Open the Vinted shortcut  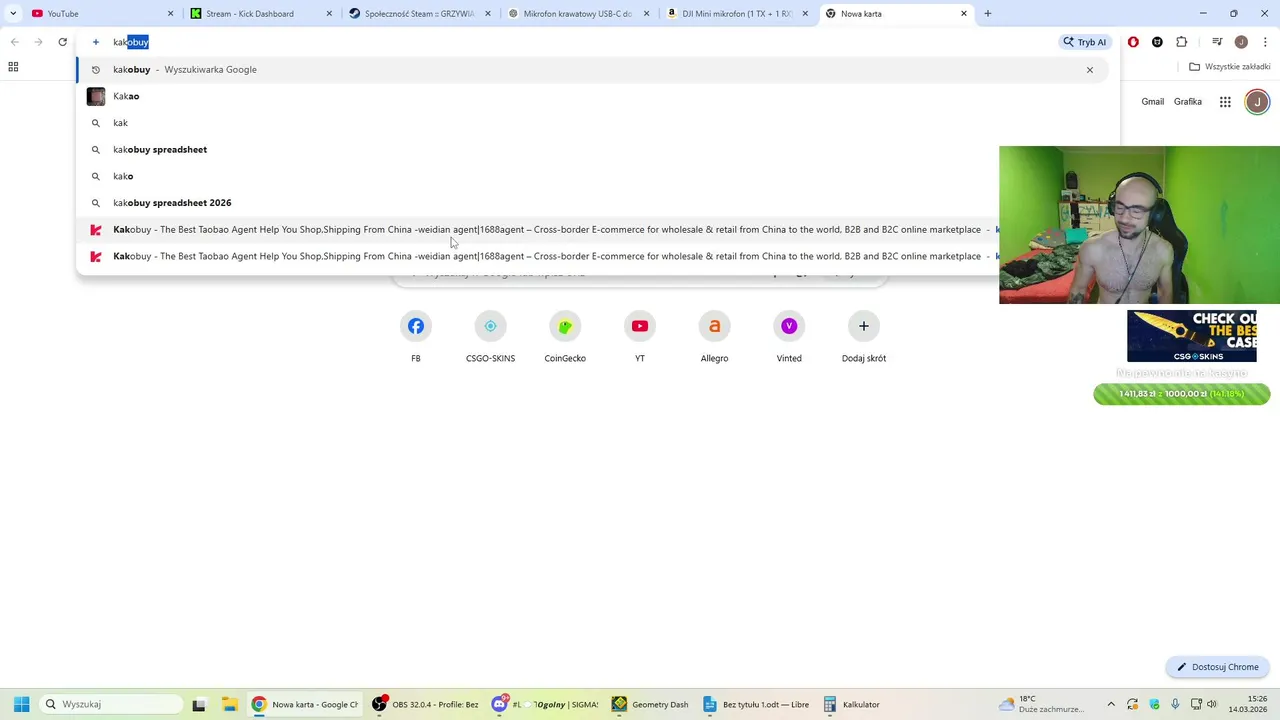789,338
